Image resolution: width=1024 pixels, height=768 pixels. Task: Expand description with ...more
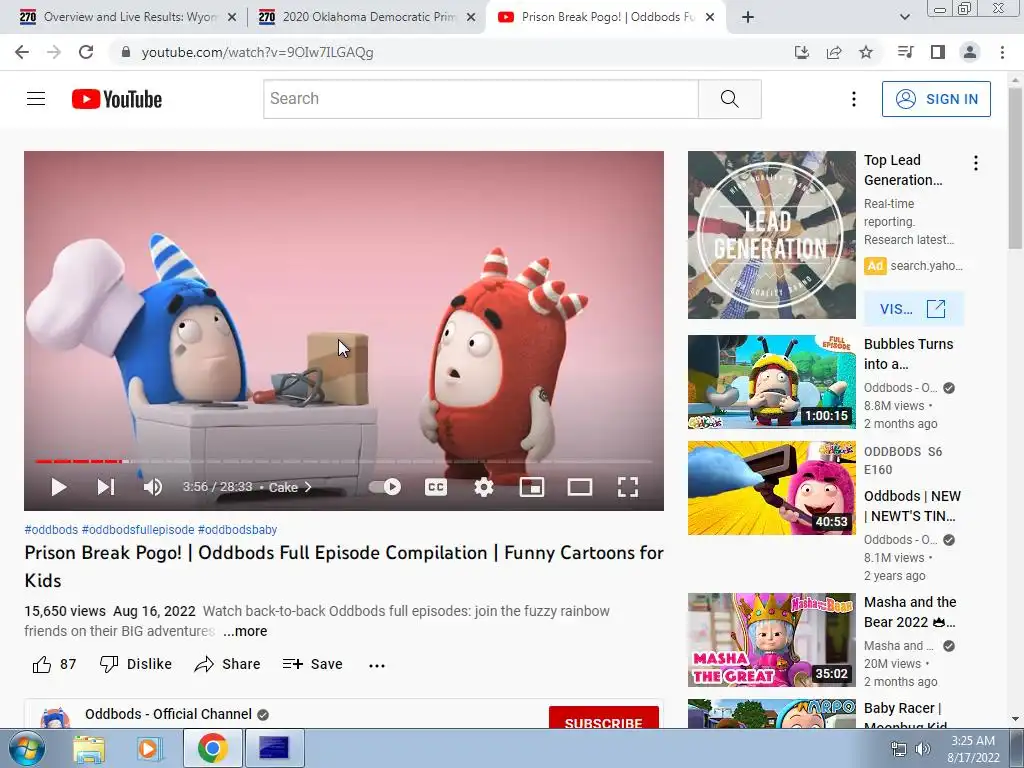245,632
